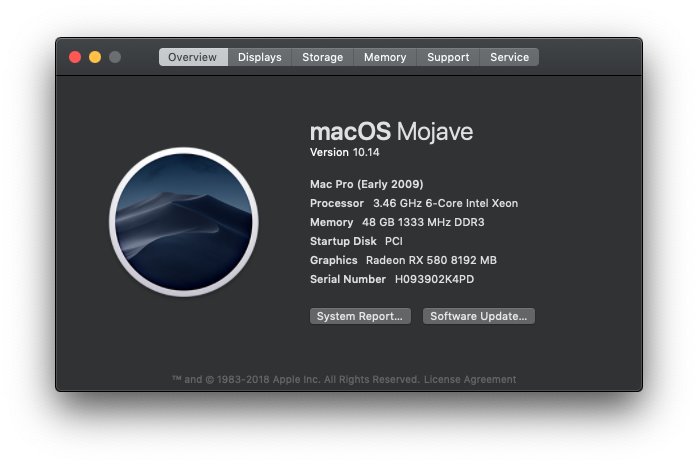Click Version 10.14 to reveal build number
Image resolution: width=698 pixels, height=465 pixels.
click(x=345, y=152)
